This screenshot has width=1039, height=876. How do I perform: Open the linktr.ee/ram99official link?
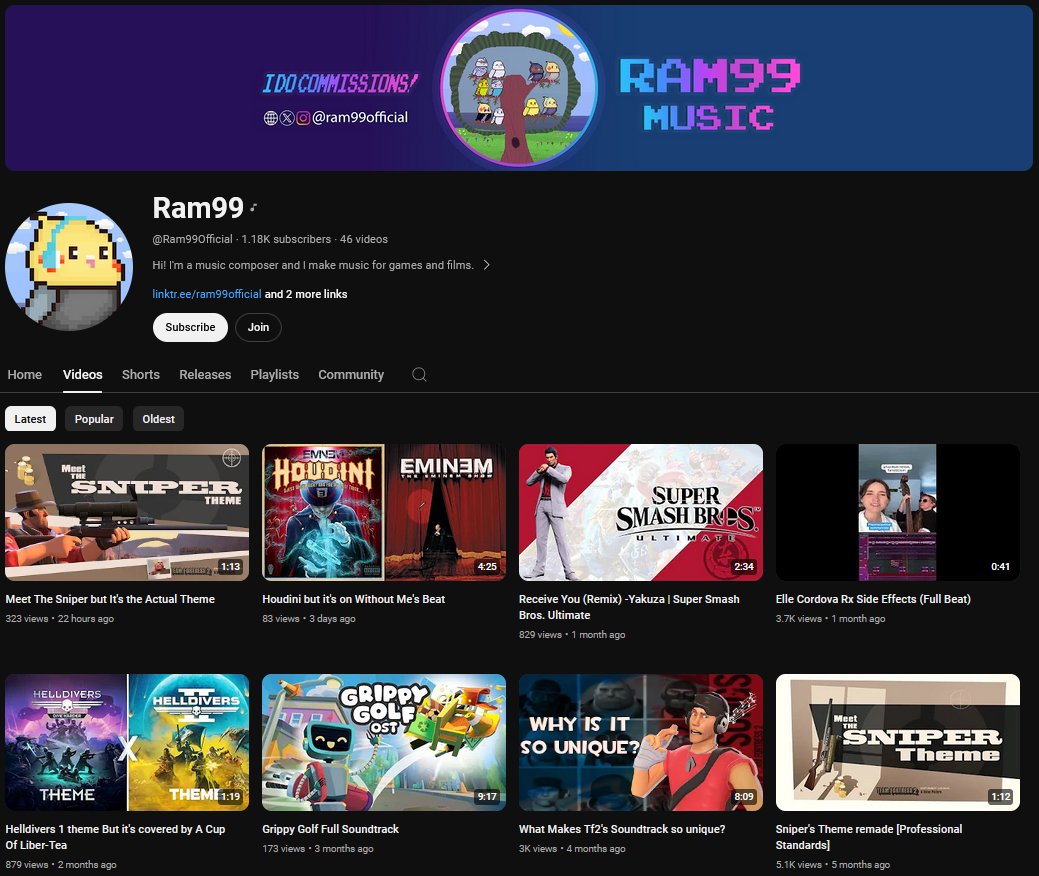point(207,294)
